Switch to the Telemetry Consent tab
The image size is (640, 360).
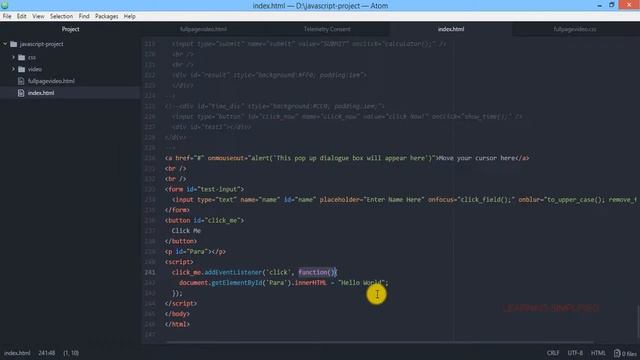pos(327,29)
